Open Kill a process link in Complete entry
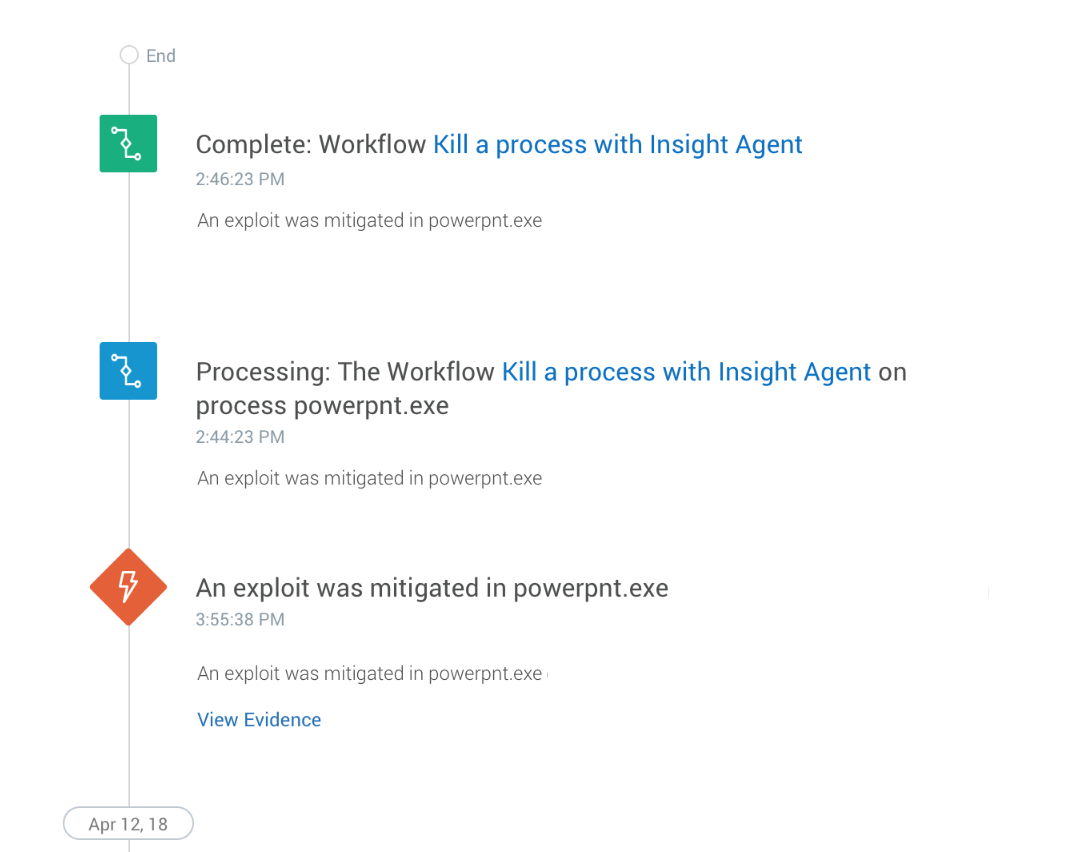The image size is (1070, 852). click(618, 145)
